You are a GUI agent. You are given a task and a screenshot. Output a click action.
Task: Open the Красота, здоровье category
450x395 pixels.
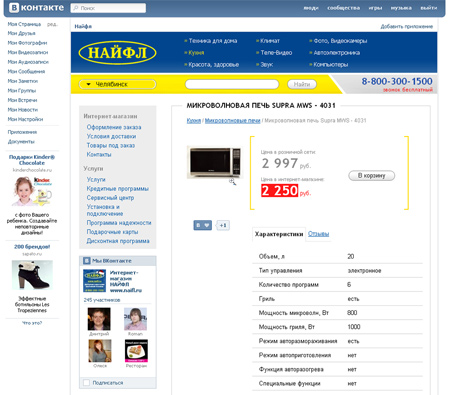214,65
